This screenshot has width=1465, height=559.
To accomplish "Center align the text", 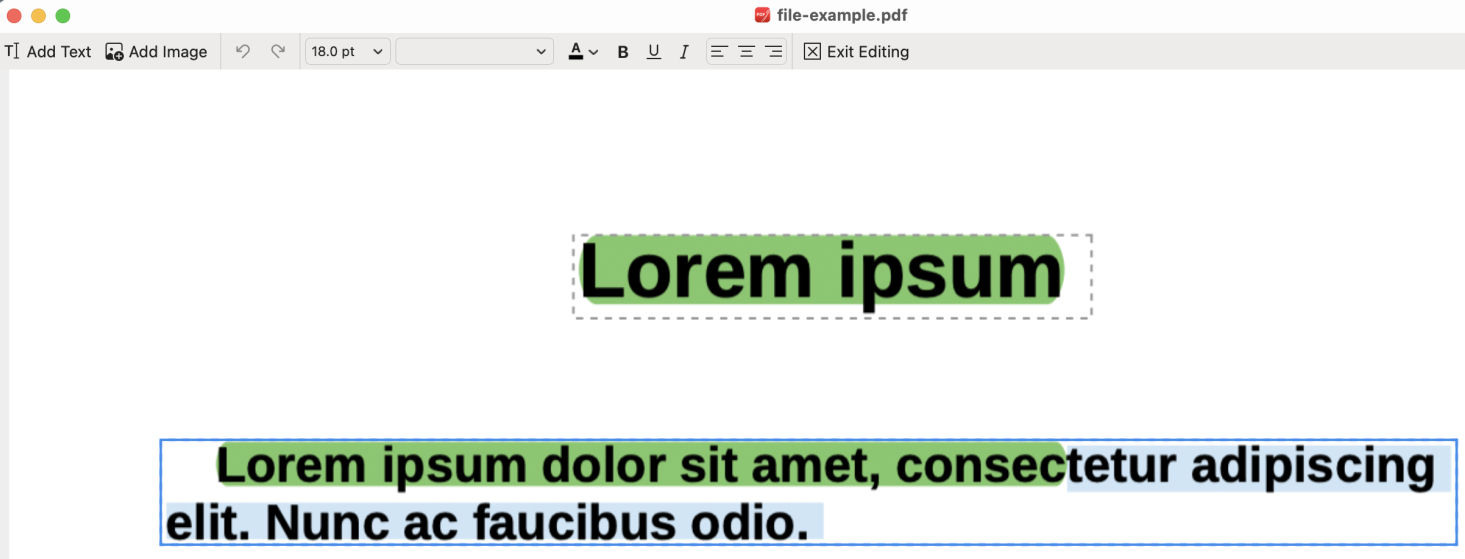I will click(746, 52).
